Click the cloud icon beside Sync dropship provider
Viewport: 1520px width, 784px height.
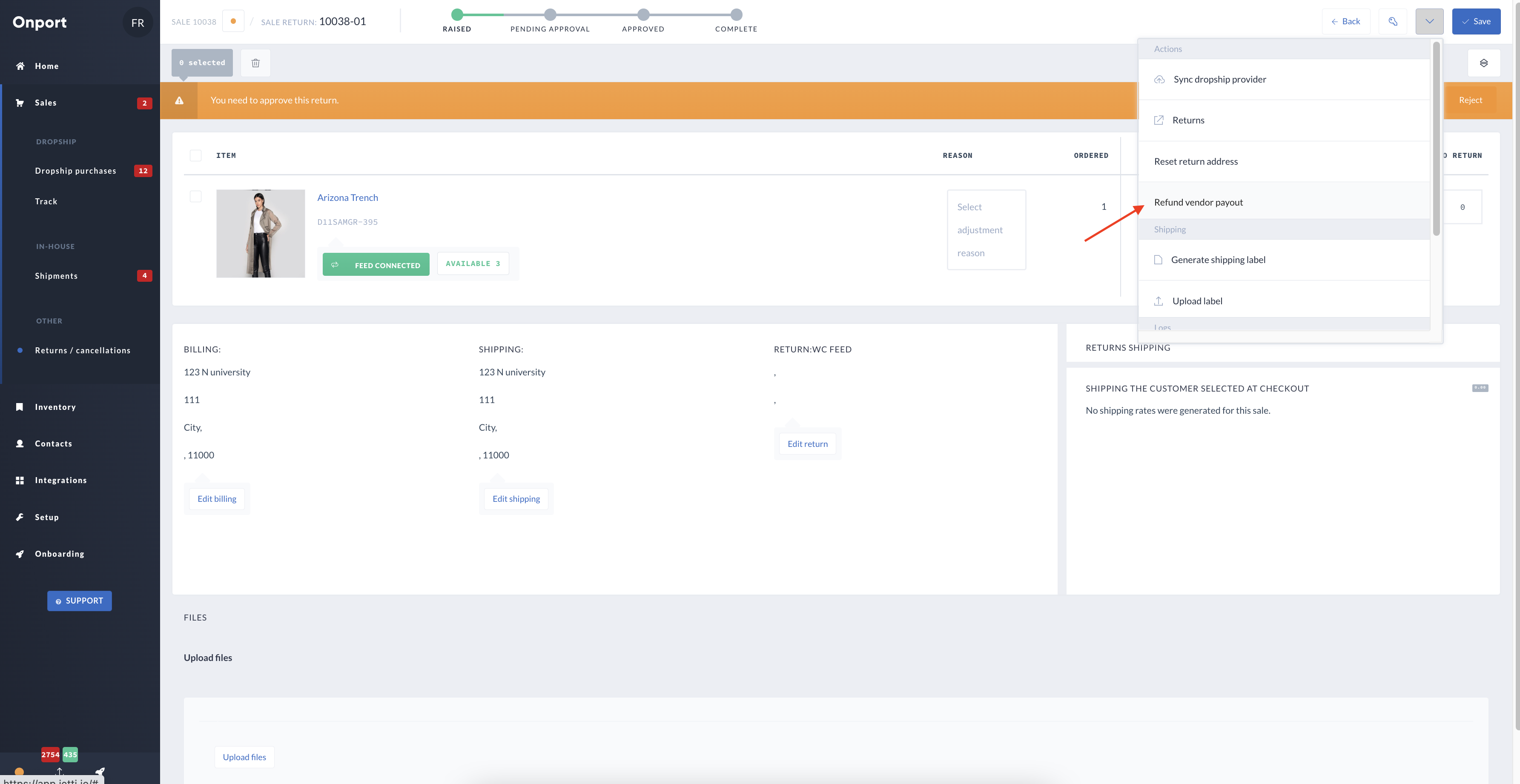click(1159, 79)
